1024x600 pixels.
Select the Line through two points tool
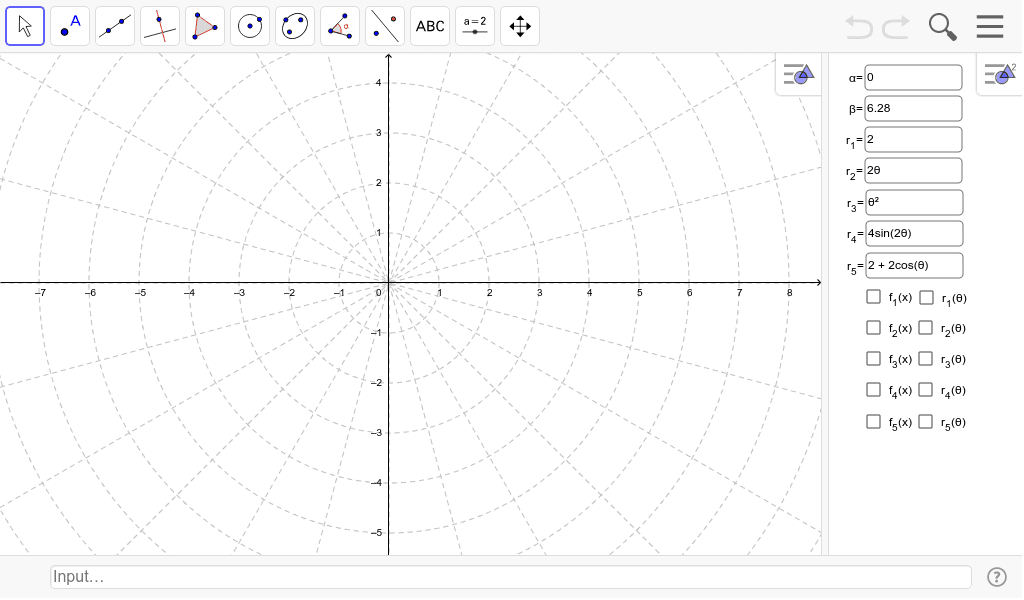[x=115, y=26]
